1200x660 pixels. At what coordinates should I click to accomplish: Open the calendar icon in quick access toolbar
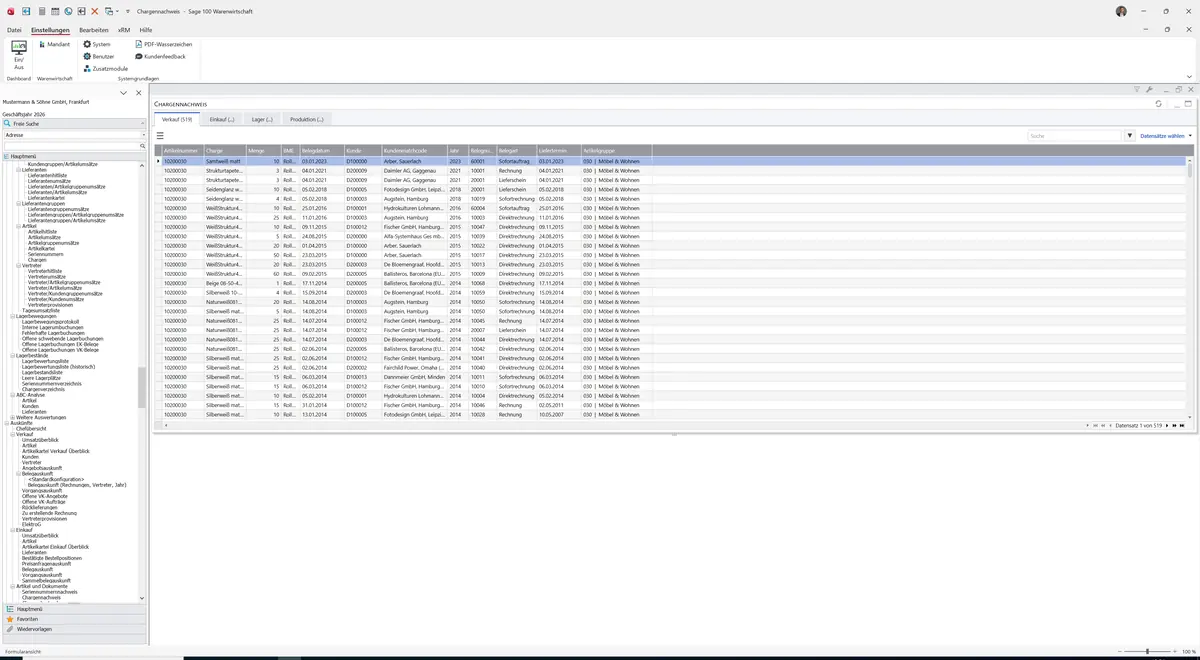coord(55,11)
